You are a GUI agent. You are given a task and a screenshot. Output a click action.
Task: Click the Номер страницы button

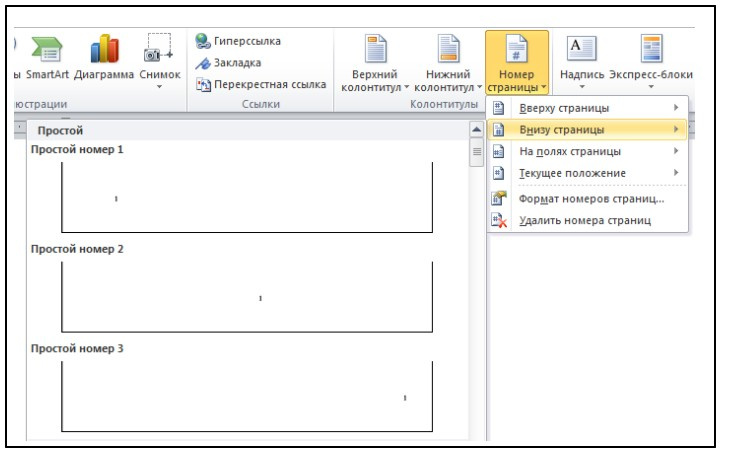tap(516, 60)
